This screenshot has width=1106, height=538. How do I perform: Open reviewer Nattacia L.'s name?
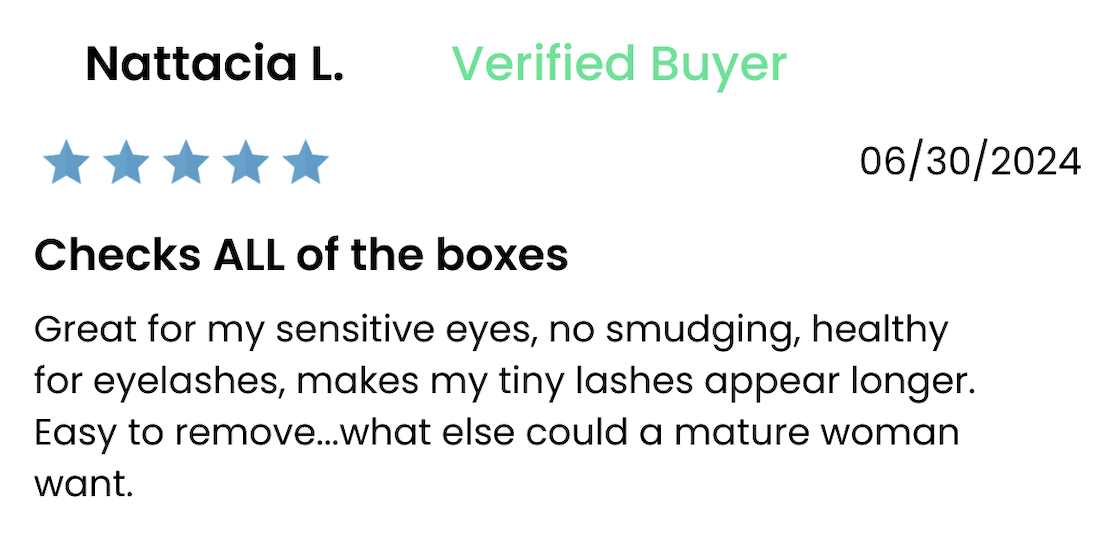(214, 63)
